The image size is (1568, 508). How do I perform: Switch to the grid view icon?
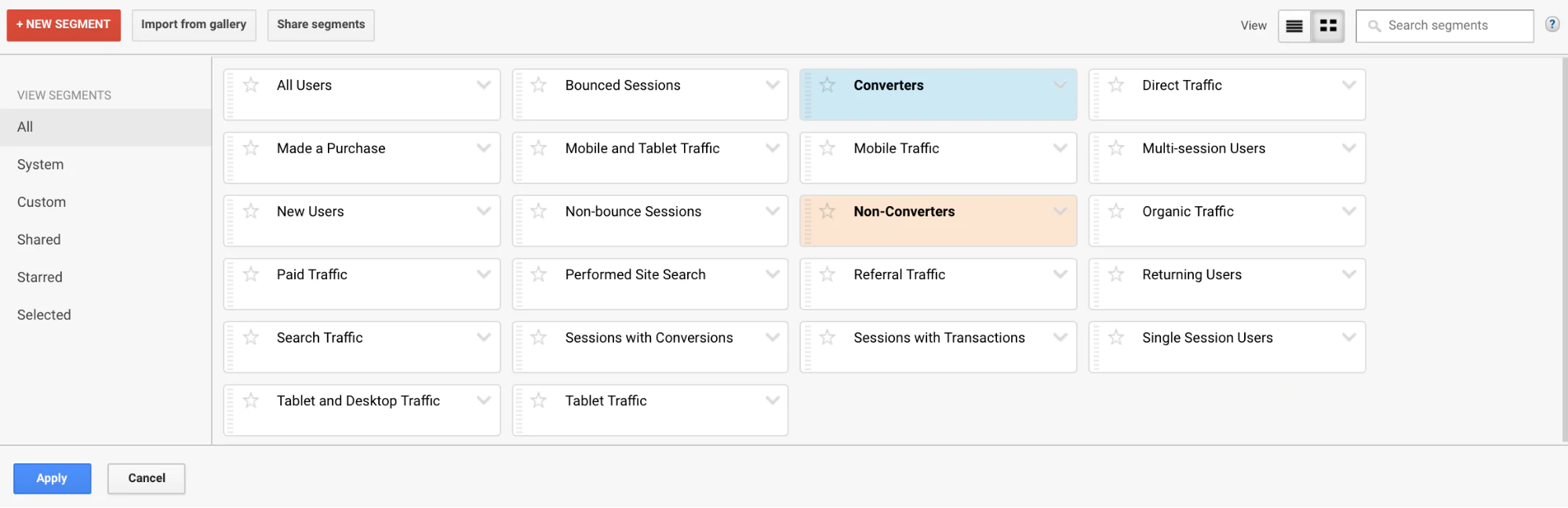pyautogui.click(x=1328, y=26)
